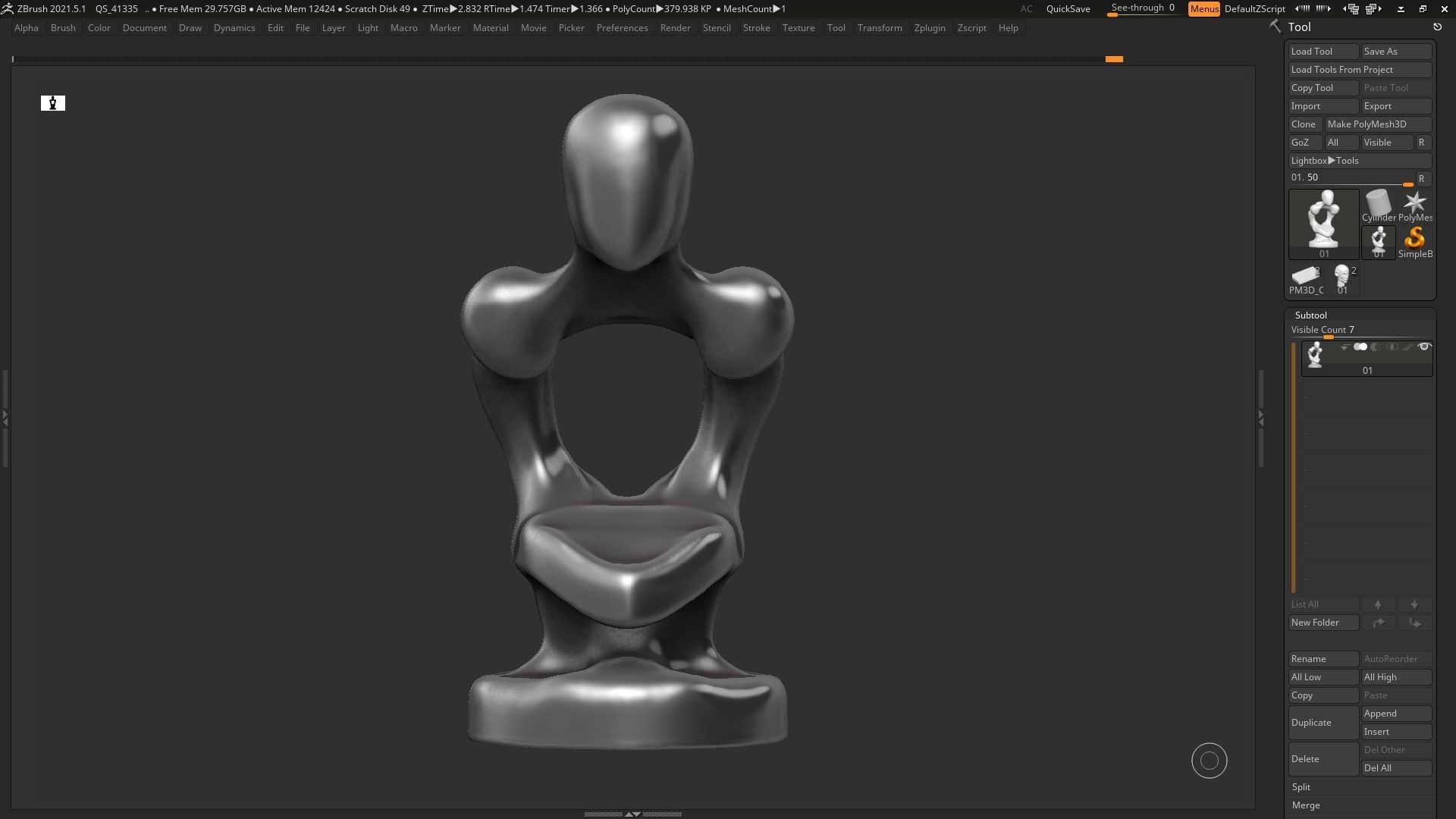The image size is (1456, 819).
Task: Expand the Split section
Action: 1301,787
